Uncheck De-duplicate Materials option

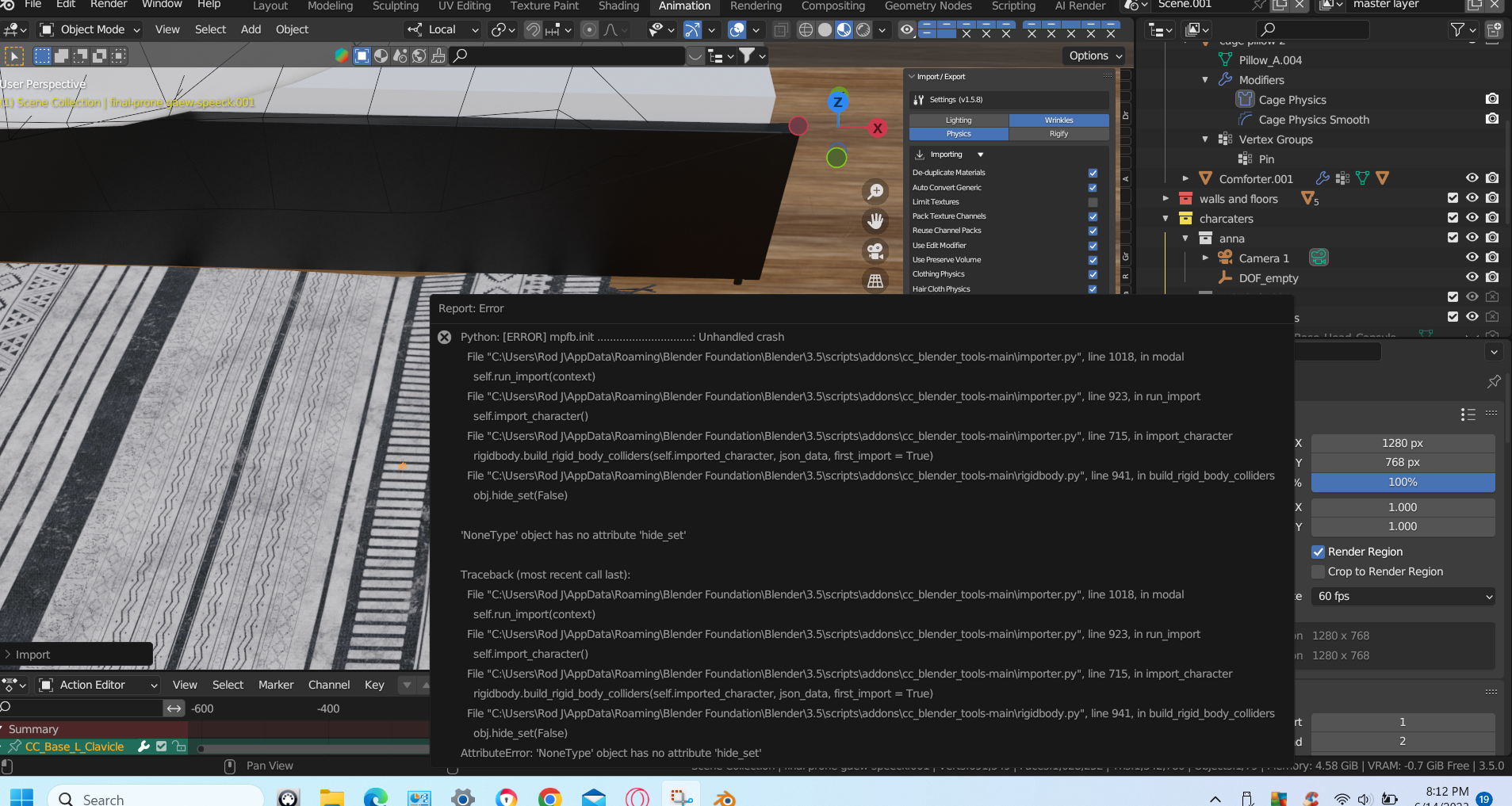[x=1092, y=173]
